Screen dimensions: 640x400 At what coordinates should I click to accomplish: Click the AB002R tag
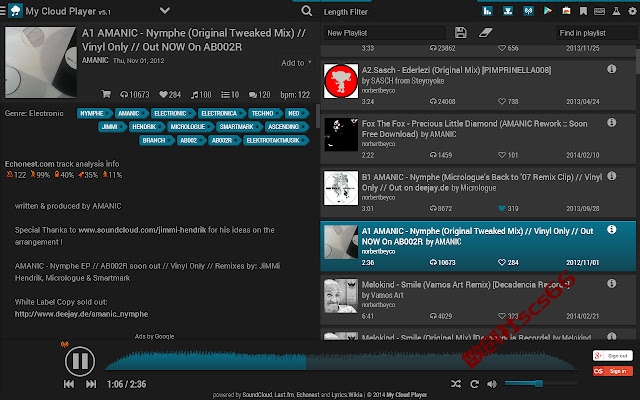224,140
